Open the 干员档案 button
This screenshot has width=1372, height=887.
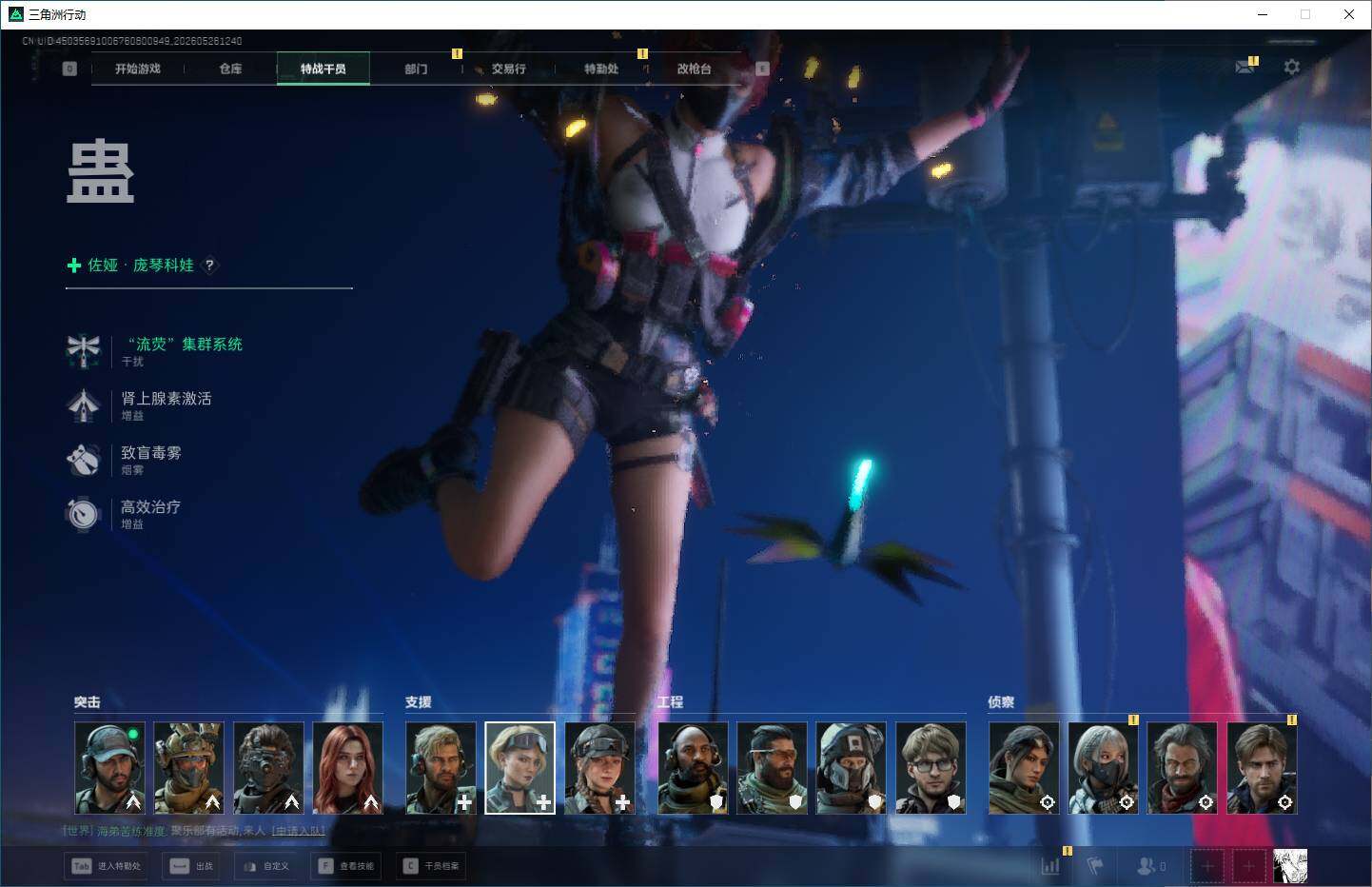click(432, 866)
